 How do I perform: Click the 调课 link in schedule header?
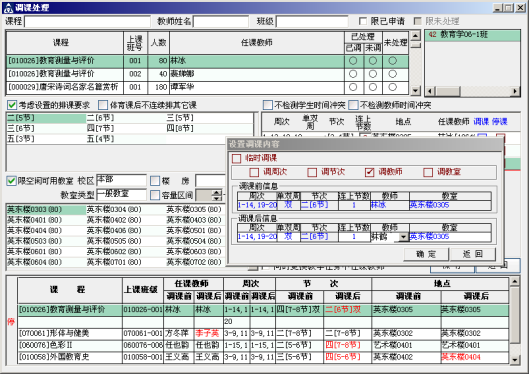pos(481,121)
